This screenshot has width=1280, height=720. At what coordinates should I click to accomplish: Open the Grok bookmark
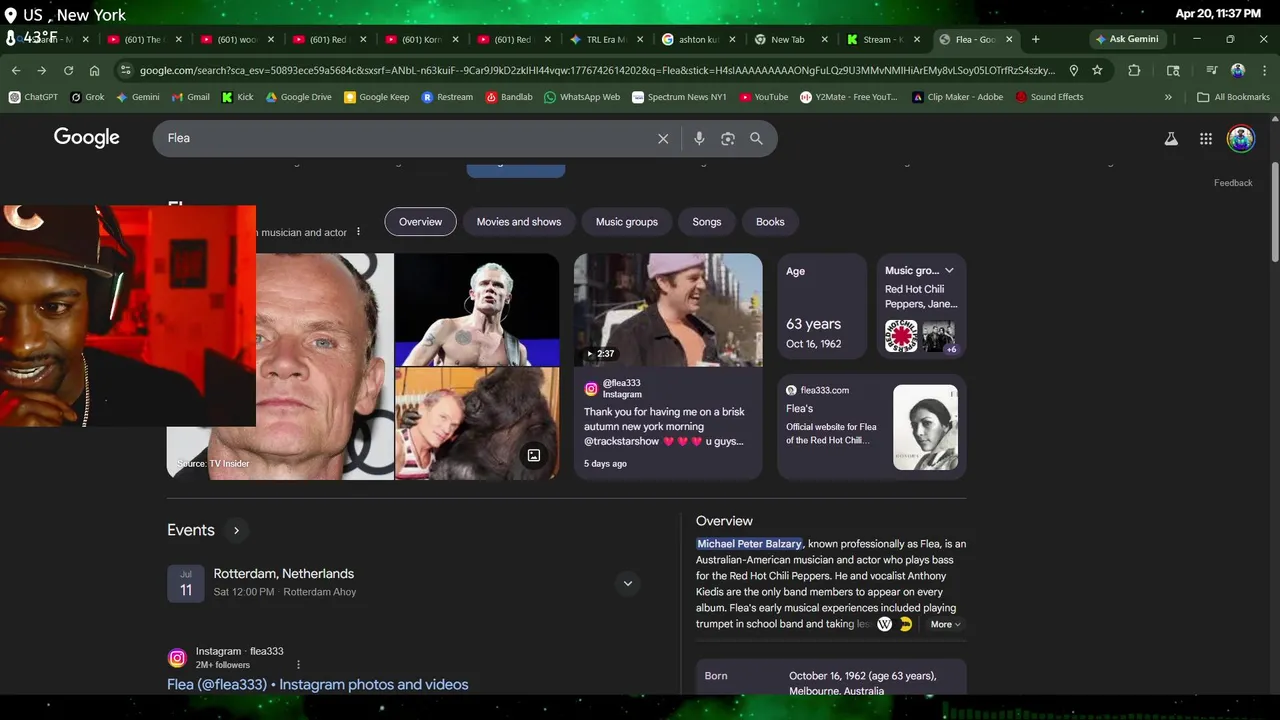[x=87, y=97]
